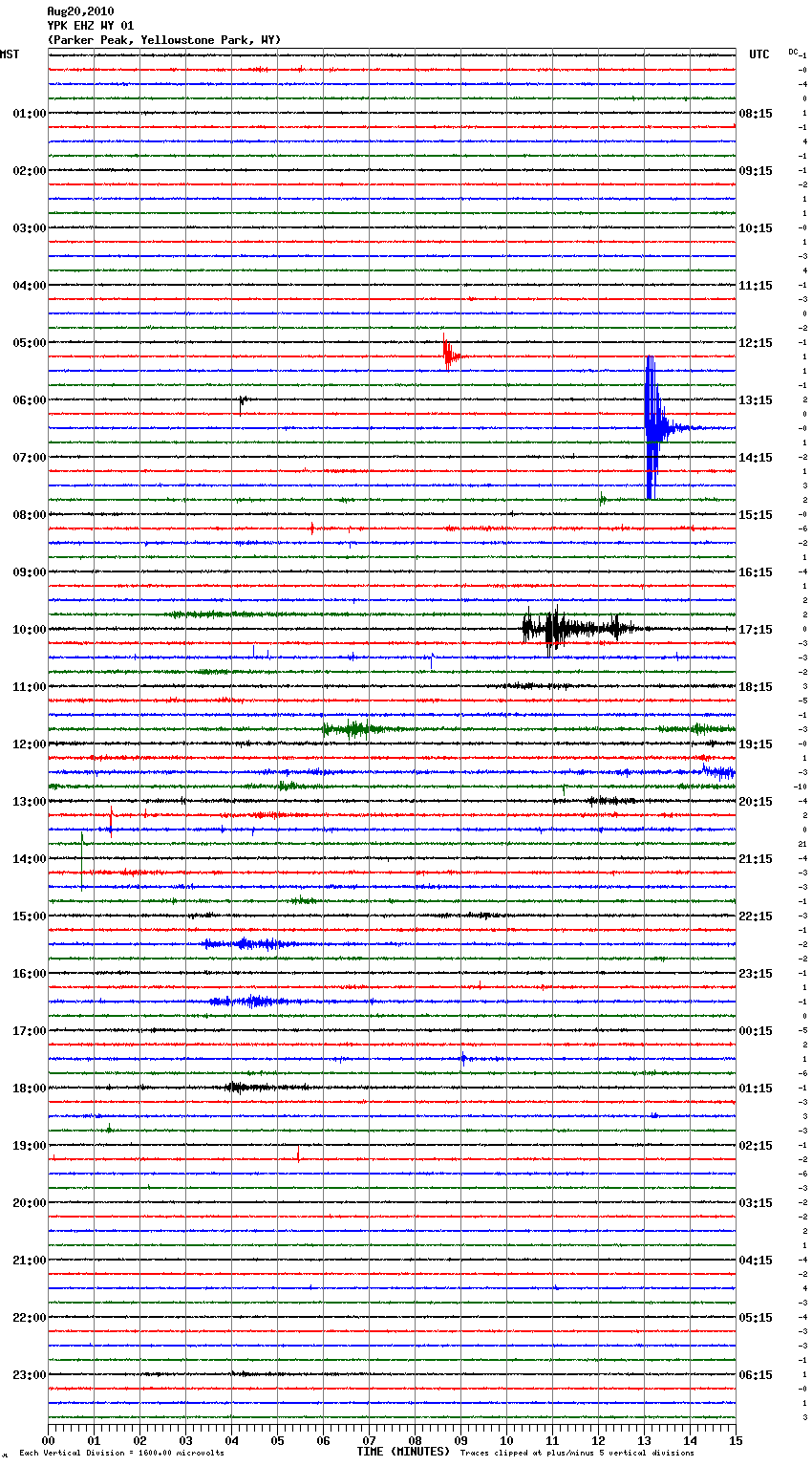Select the "03:00" MST row label
The image size is (812, 1466).
[29, 228]
